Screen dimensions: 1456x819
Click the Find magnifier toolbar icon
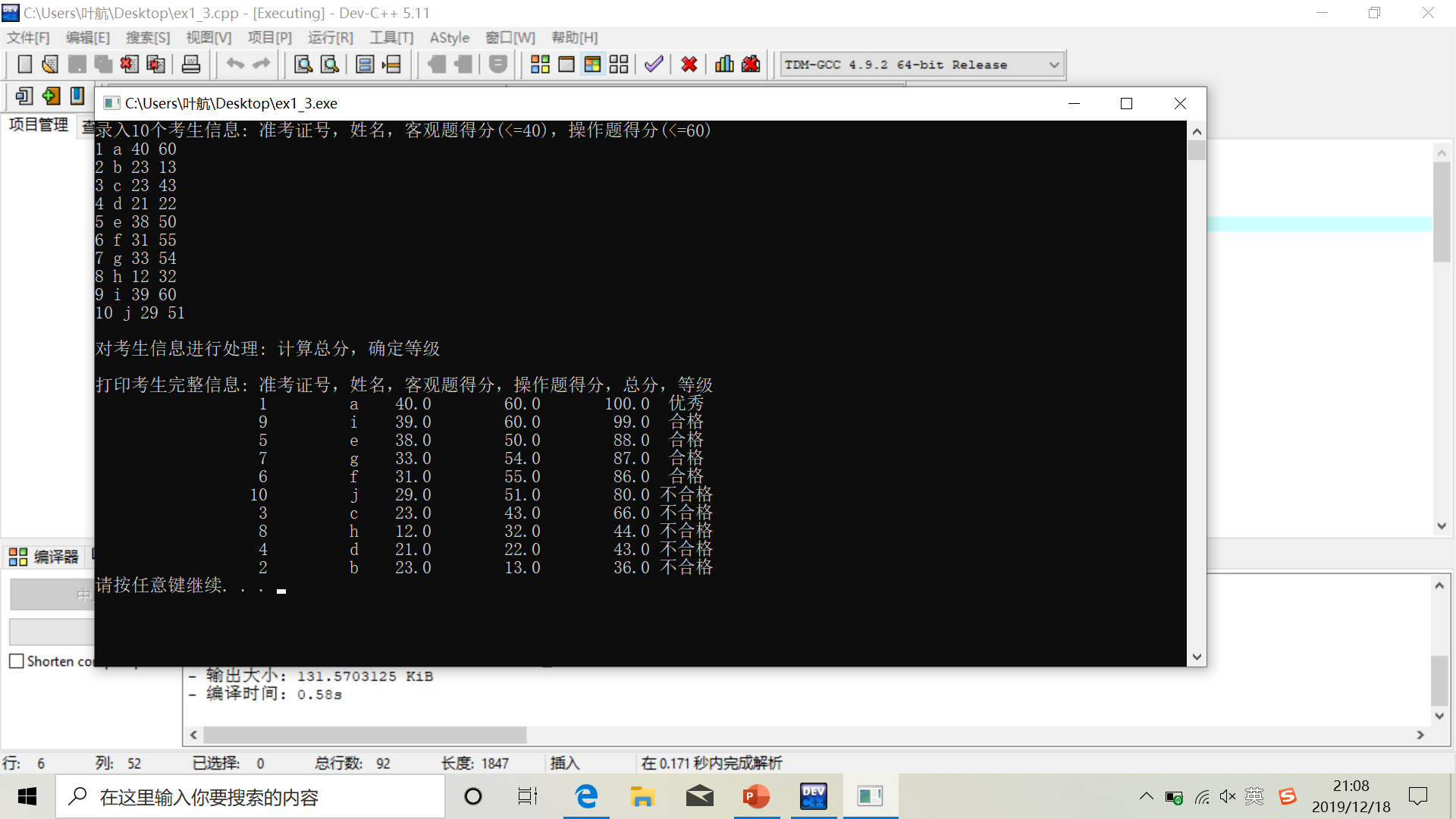pyautogui.click(x=303, y=64)
